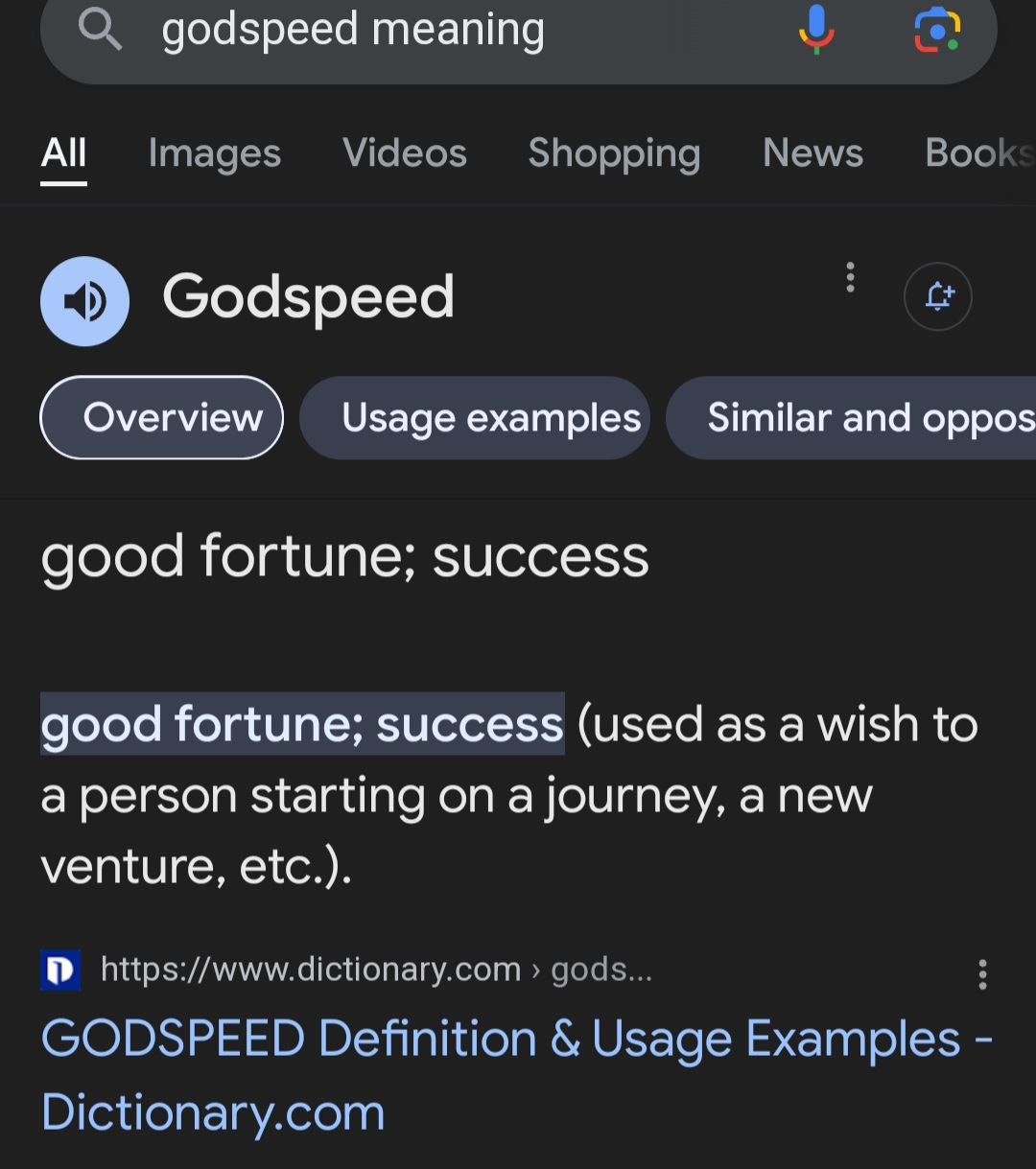
Task: Click the dictionary.com URL breadcrumb
Action: (x=376, y=970)
